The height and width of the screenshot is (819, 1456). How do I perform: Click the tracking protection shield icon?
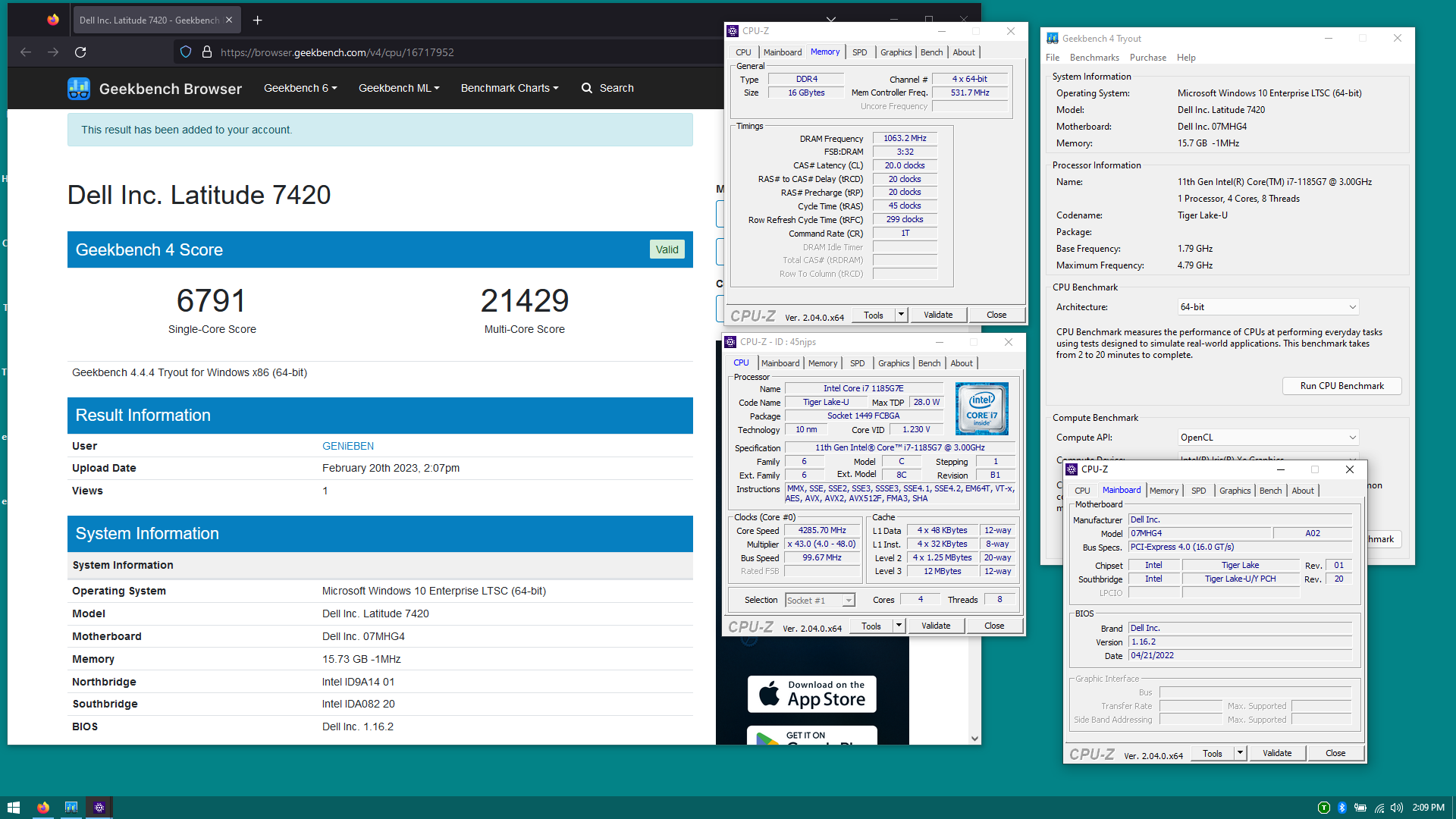click(x=186, y=52)
